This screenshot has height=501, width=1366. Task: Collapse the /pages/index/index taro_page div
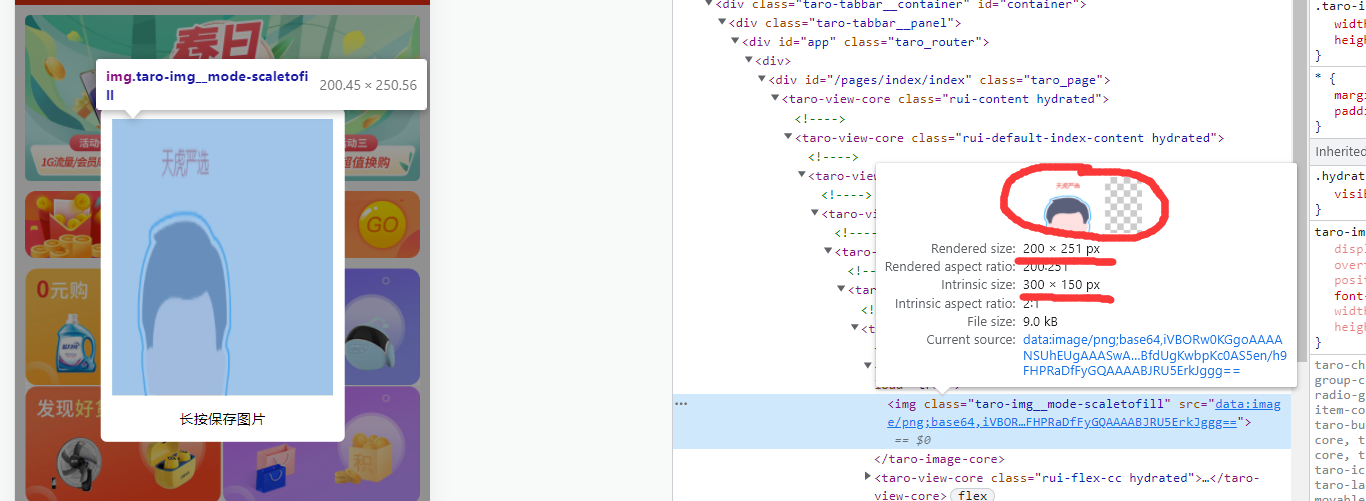(x=761, y=80)
